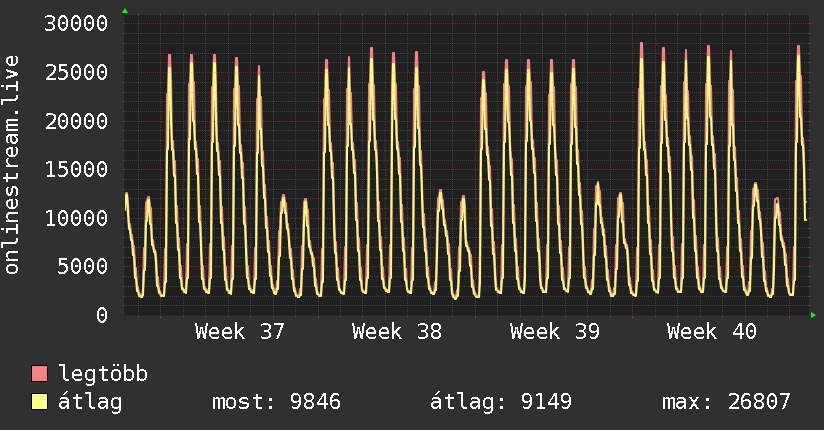Click the 'max: 26807' statistic
Screen dimensions: 824x430
click(726, 402)
